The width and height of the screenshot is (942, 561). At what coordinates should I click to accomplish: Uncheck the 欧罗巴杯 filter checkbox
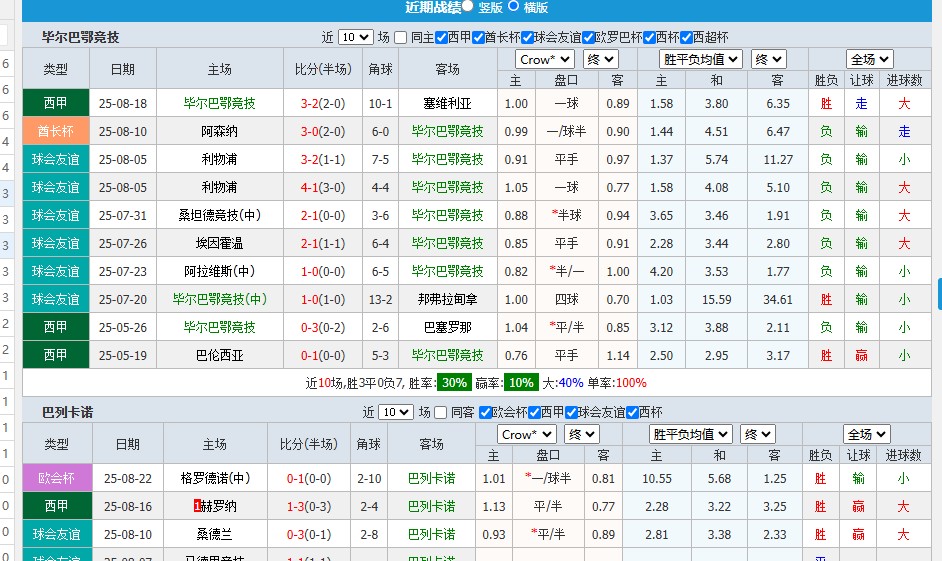[587, 37]
